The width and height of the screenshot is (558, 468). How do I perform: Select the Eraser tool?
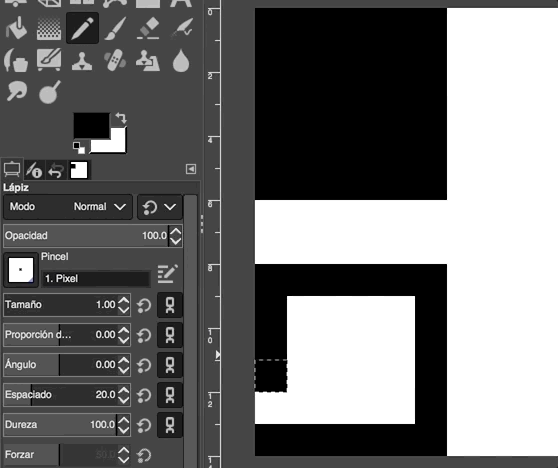click(148, 28)
